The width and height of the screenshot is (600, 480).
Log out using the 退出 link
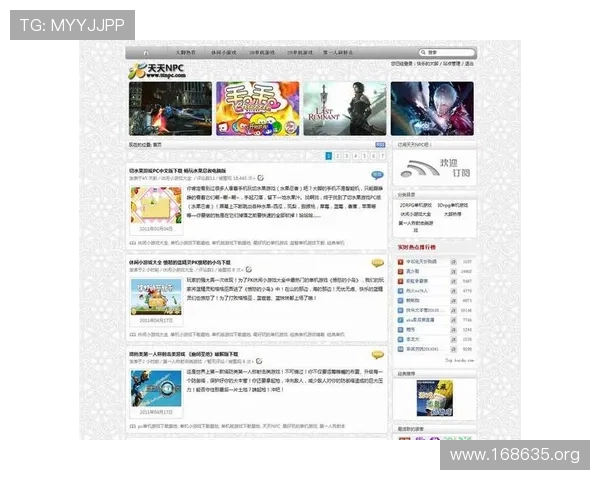[469, 64]
